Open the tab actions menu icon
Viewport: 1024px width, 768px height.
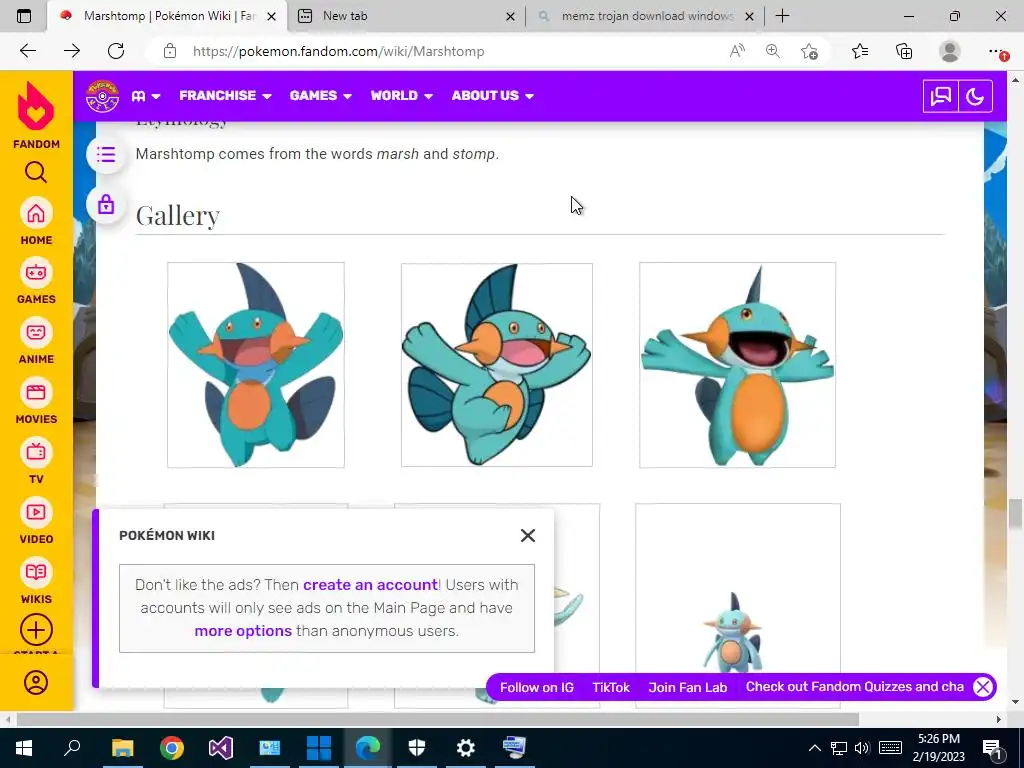point(24,16)
